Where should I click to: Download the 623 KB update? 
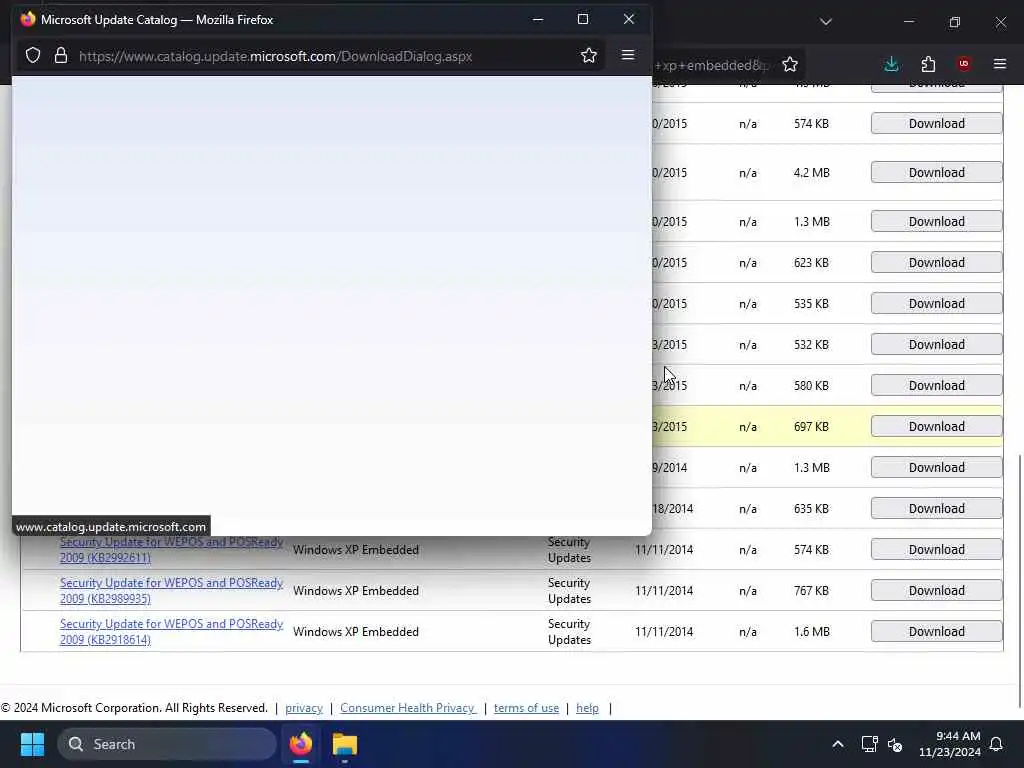pos(936,263)
